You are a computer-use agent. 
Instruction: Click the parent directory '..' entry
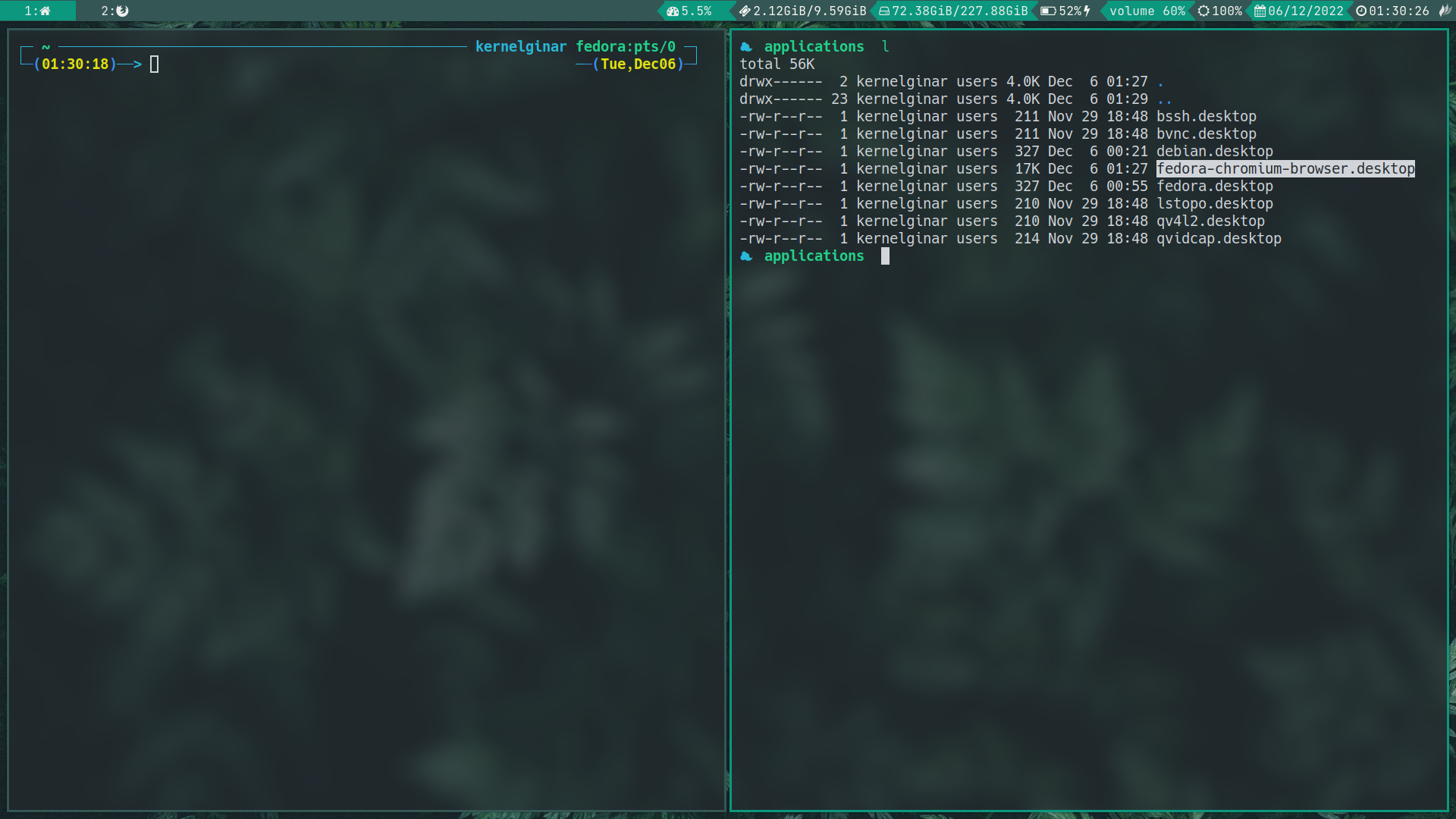pyautogui.click(x=1164, y=99)
